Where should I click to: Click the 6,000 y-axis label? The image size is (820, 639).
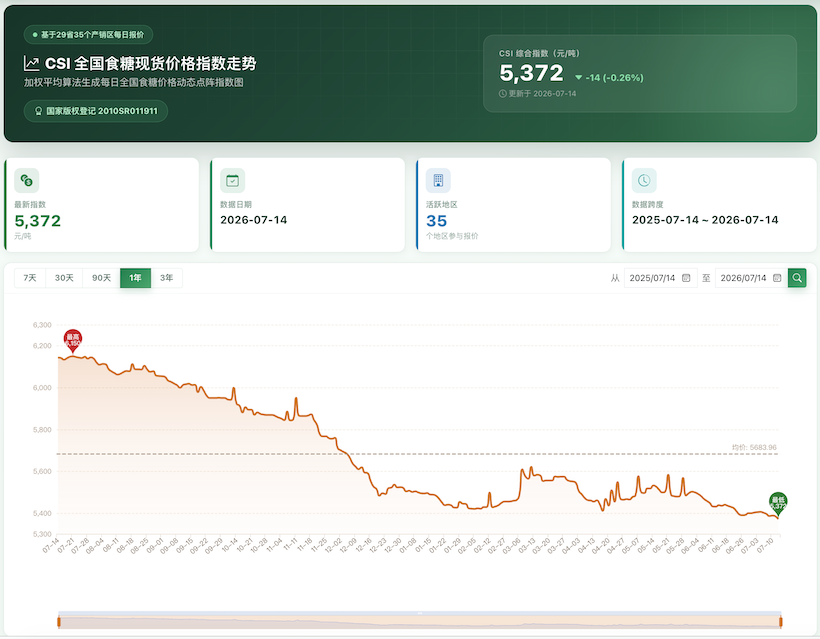[x=42, y=388]
